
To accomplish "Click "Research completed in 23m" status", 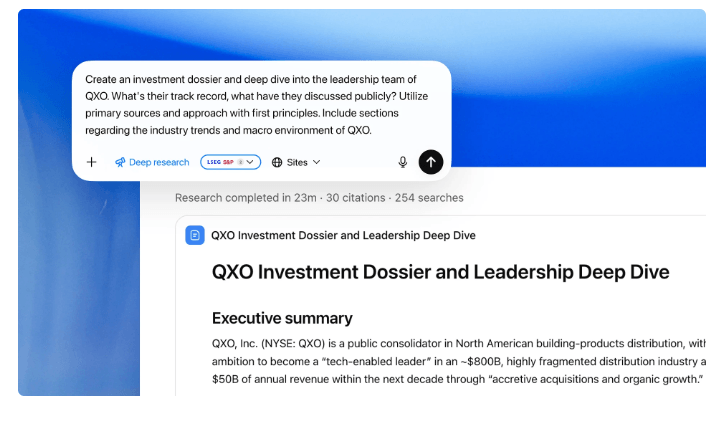I will click(x=245, y=198).
